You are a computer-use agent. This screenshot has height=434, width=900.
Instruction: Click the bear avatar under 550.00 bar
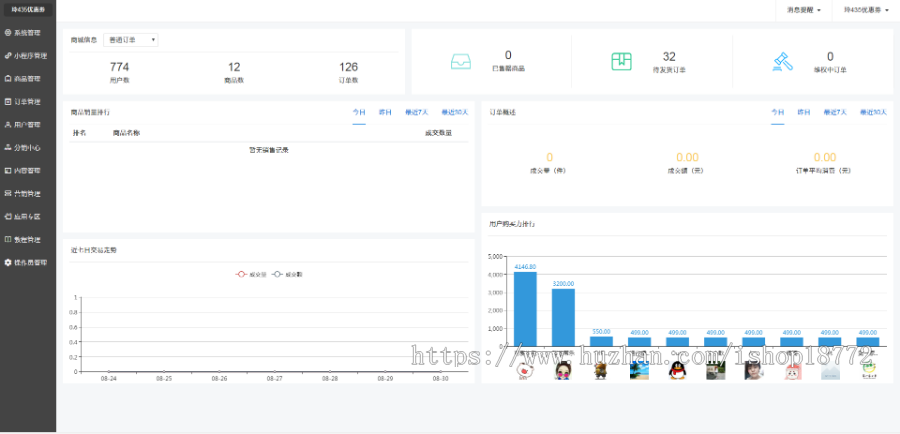[601, 370]
